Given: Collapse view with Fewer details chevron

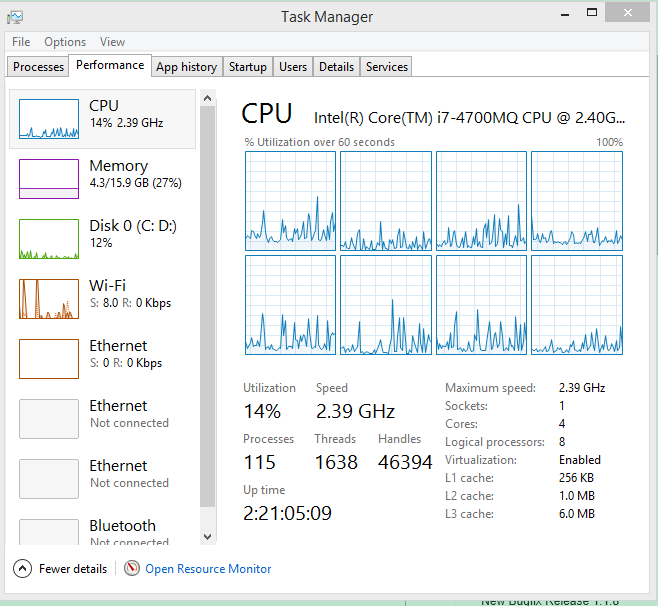Looking at the screenshot, I should click(23, 569).
